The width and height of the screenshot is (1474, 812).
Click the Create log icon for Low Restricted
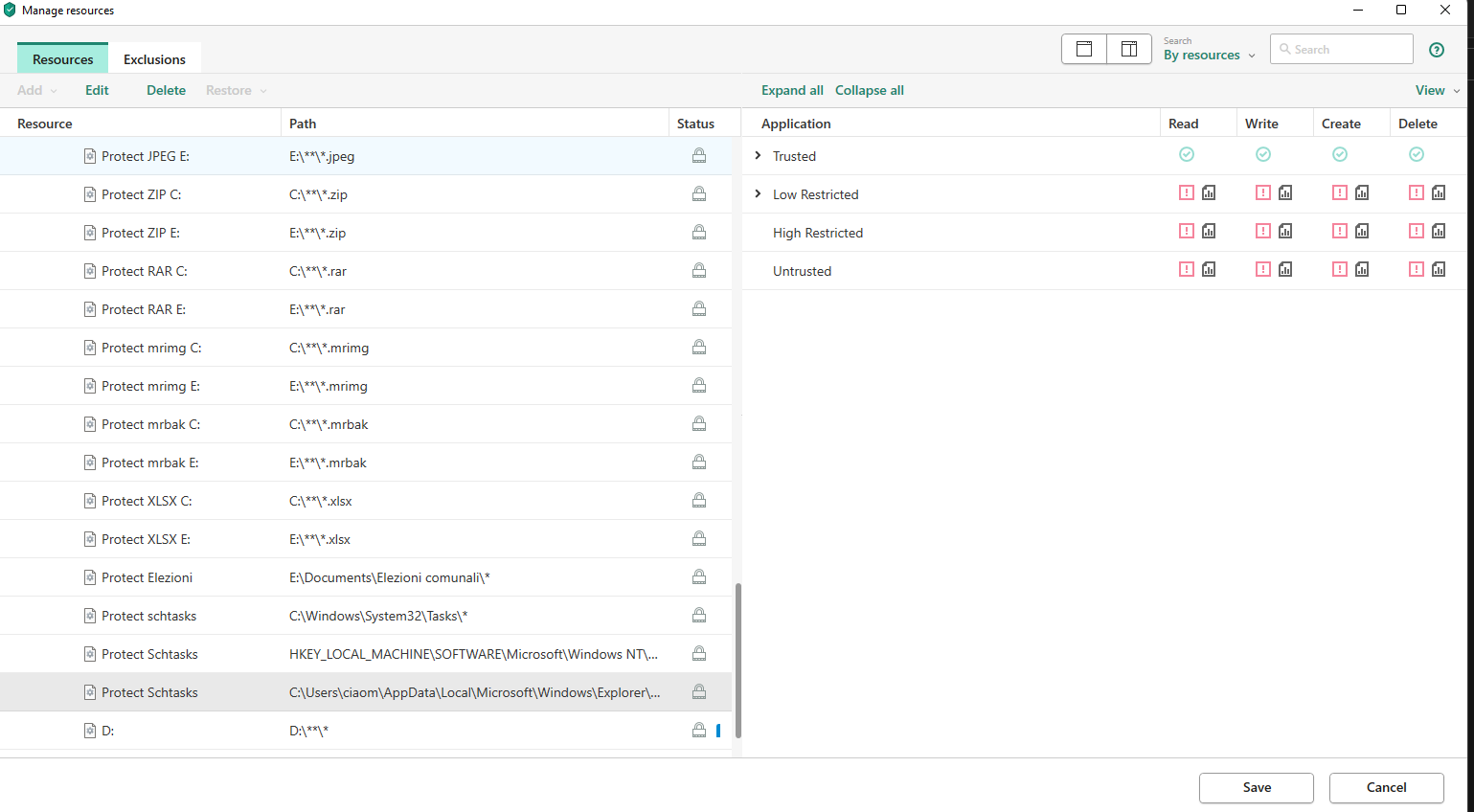point(1362,193)
